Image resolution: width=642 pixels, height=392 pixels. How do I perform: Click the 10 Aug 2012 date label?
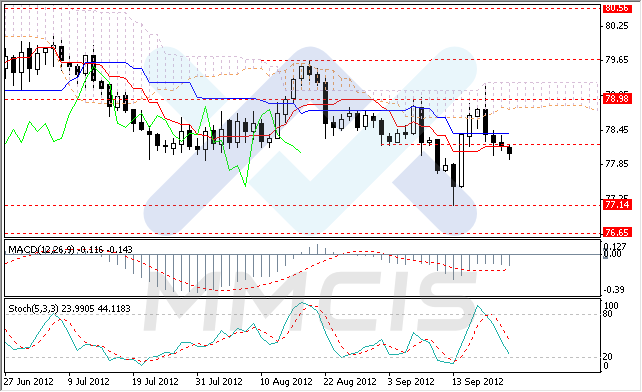(286, 382)
